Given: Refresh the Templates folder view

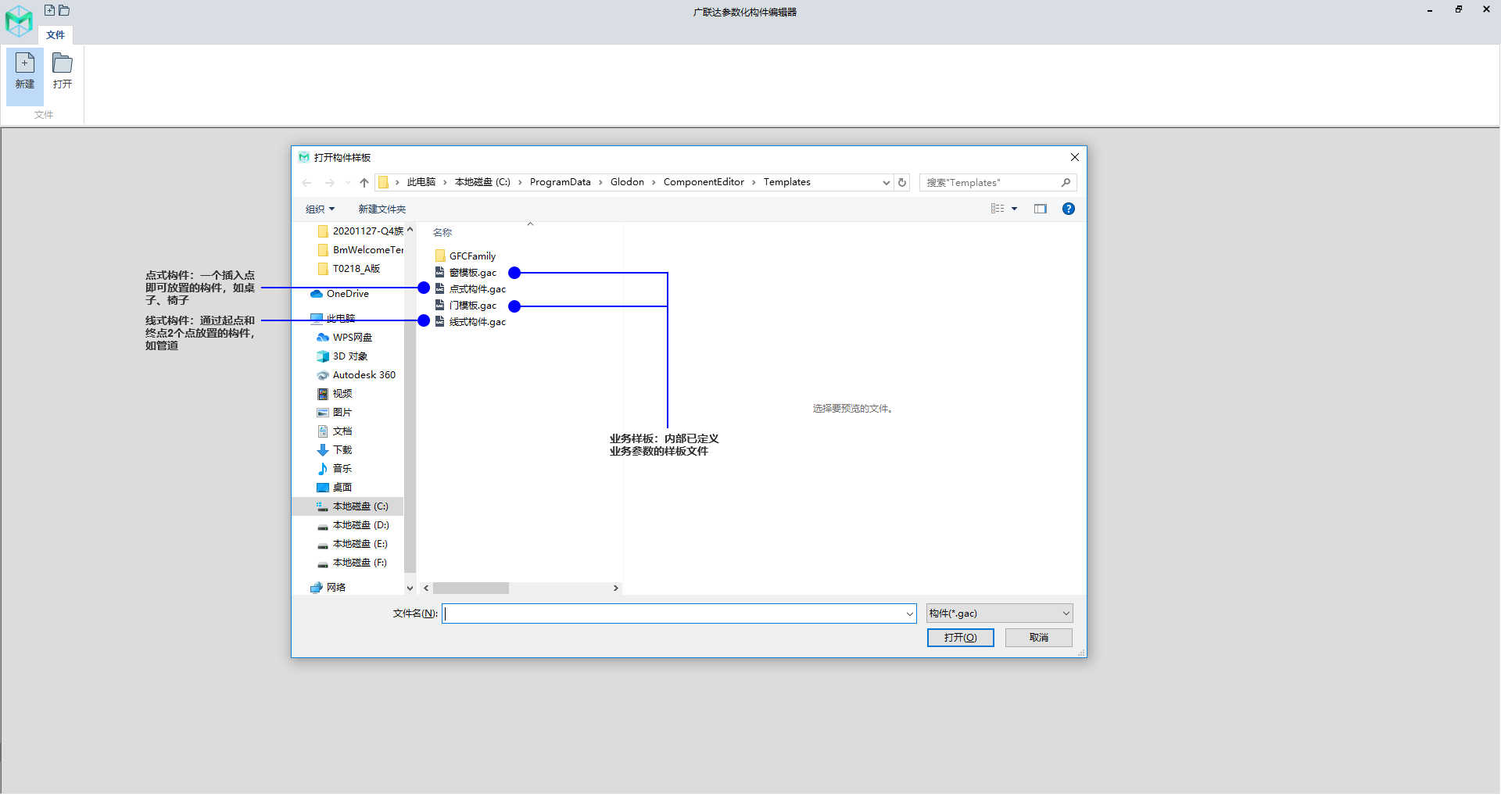Looking at the screenshot, I should [902, 182].
